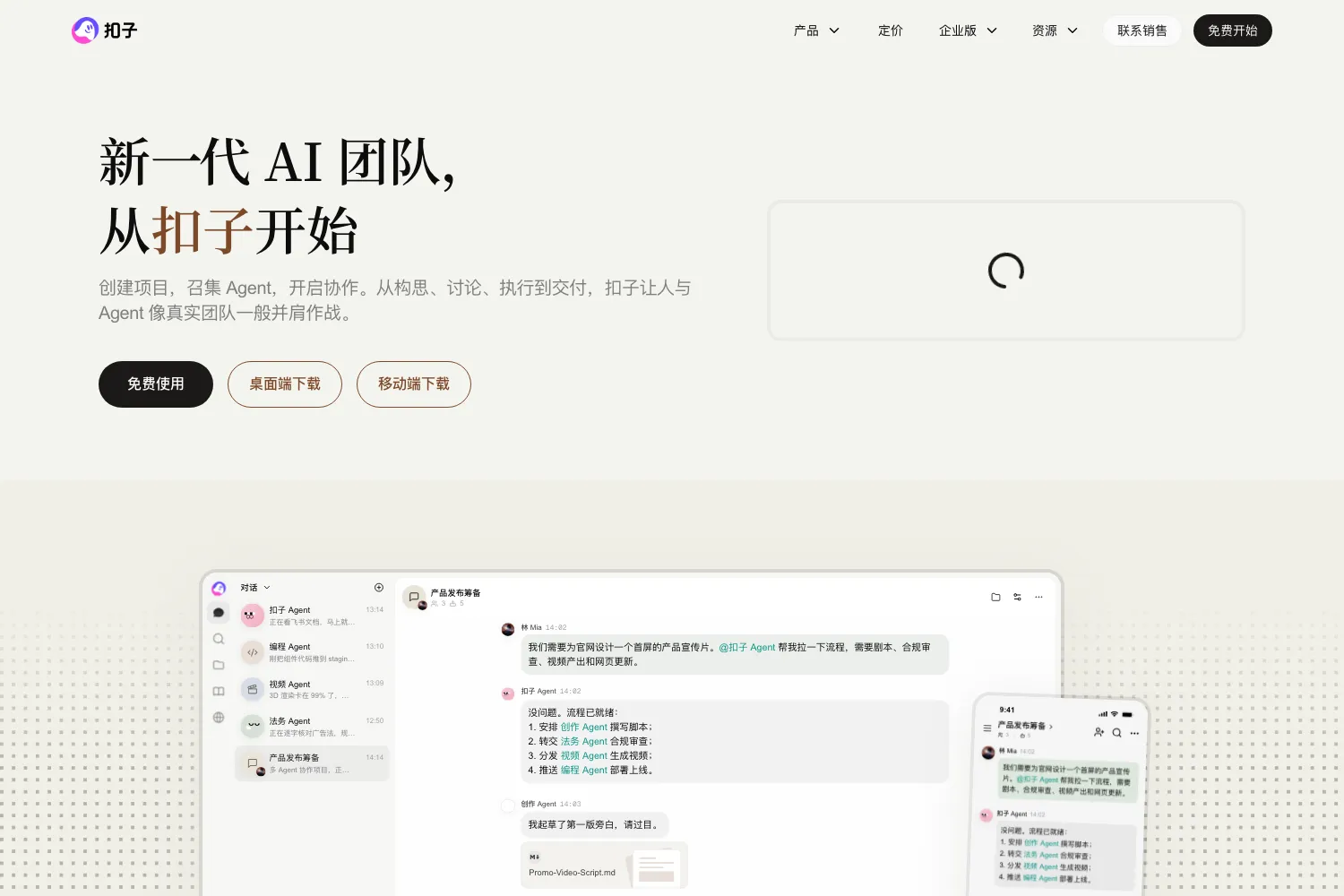Expand the 企业版 dropdown menu
1344x896 pixels.
click(x=968, y=30)
